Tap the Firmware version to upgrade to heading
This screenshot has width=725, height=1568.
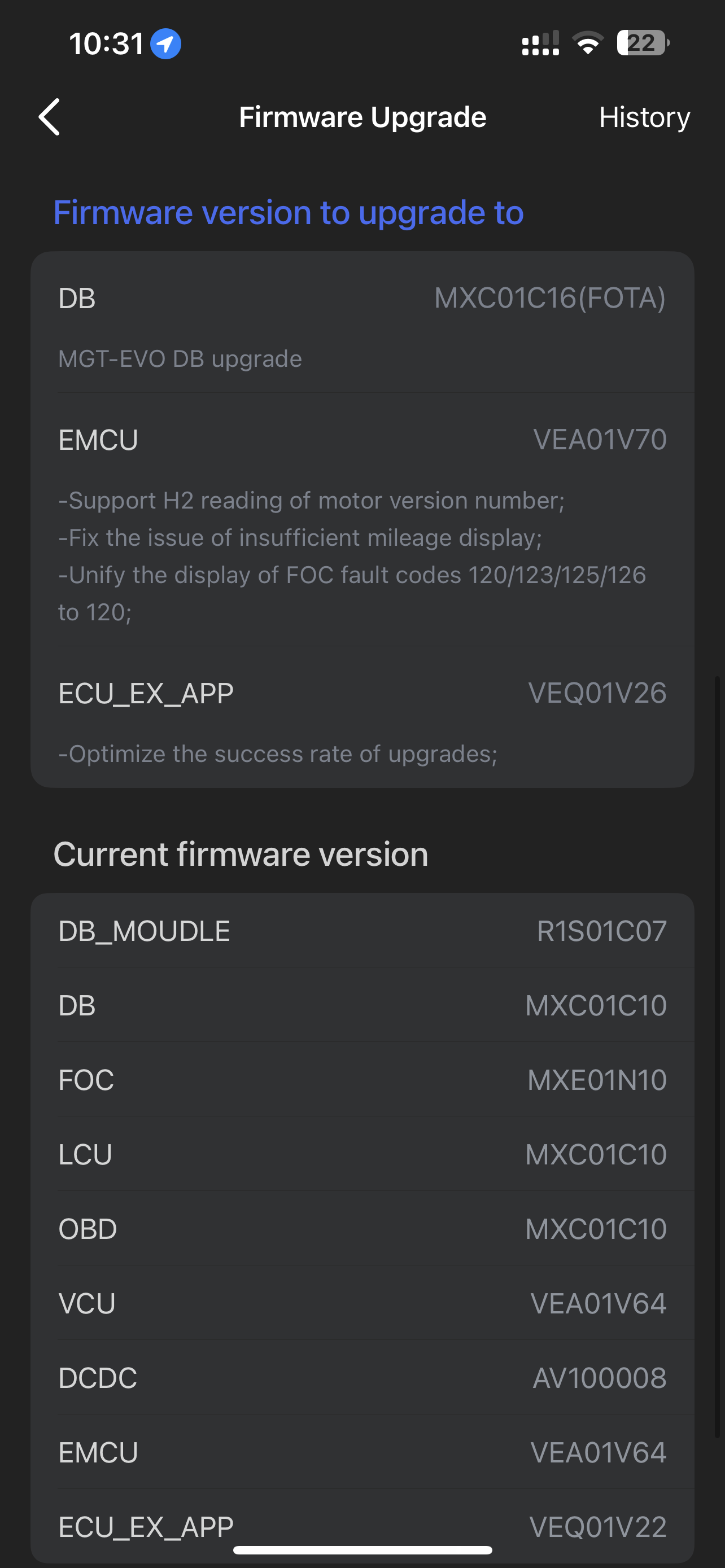coord(288,212)
